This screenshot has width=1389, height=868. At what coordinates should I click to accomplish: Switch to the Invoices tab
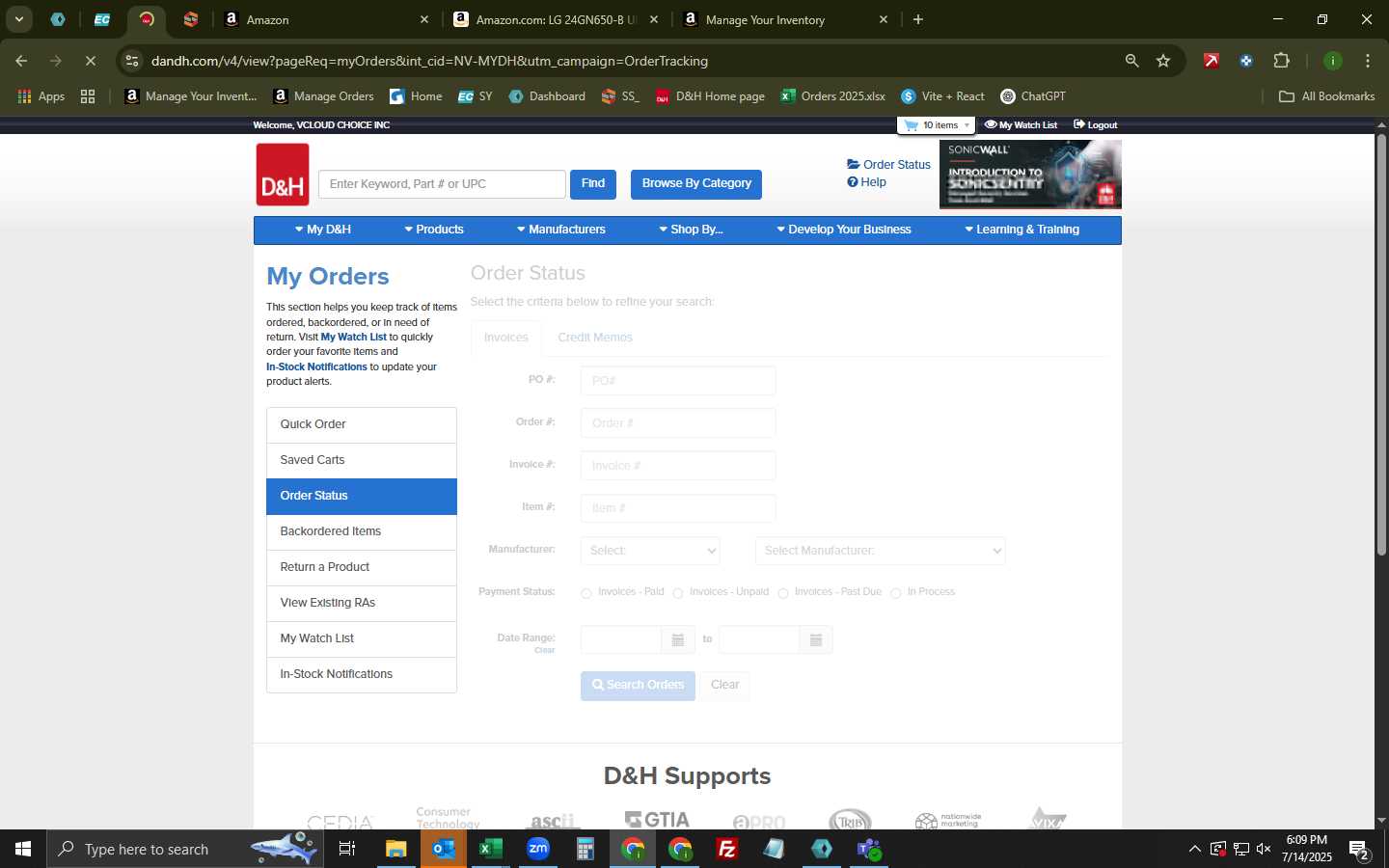click(x=506, y=338)
